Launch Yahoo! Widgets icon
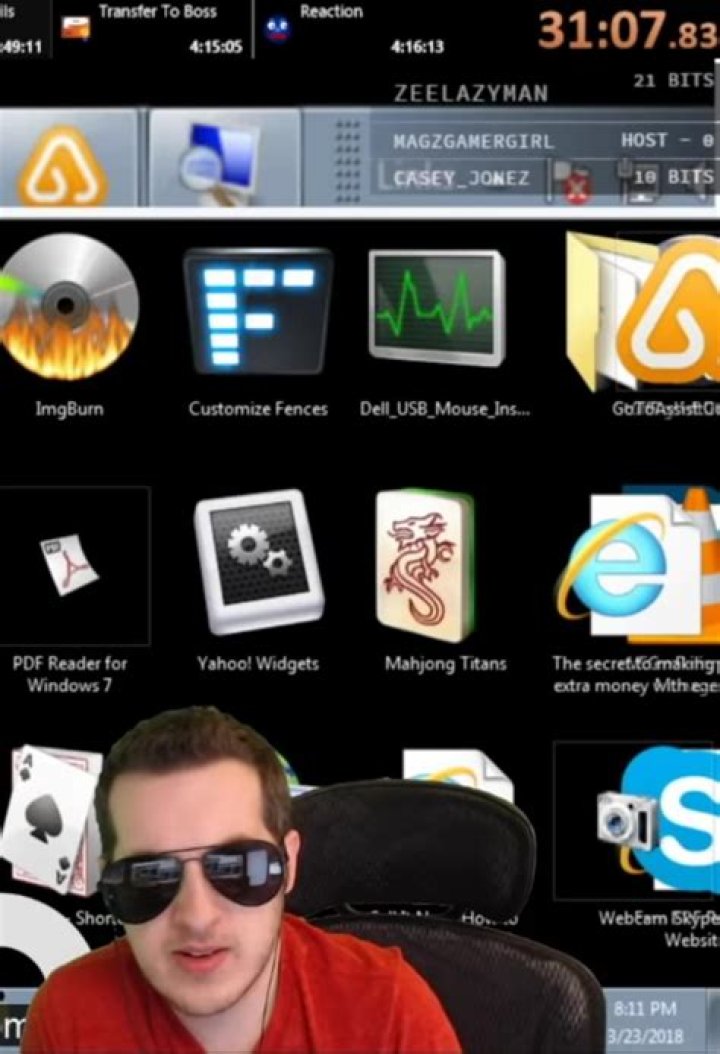The image size is (720, 1054). click(x=259, y=562)
